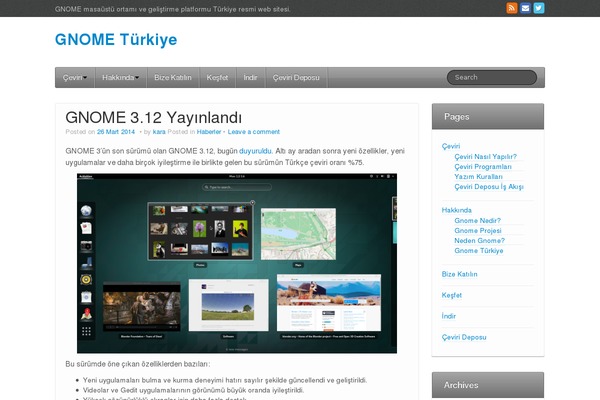This screenshot has width=600, height=400.
Task: Open Çeviri Deposu İş Akışı sidebar link
Action: click(489, 187)
